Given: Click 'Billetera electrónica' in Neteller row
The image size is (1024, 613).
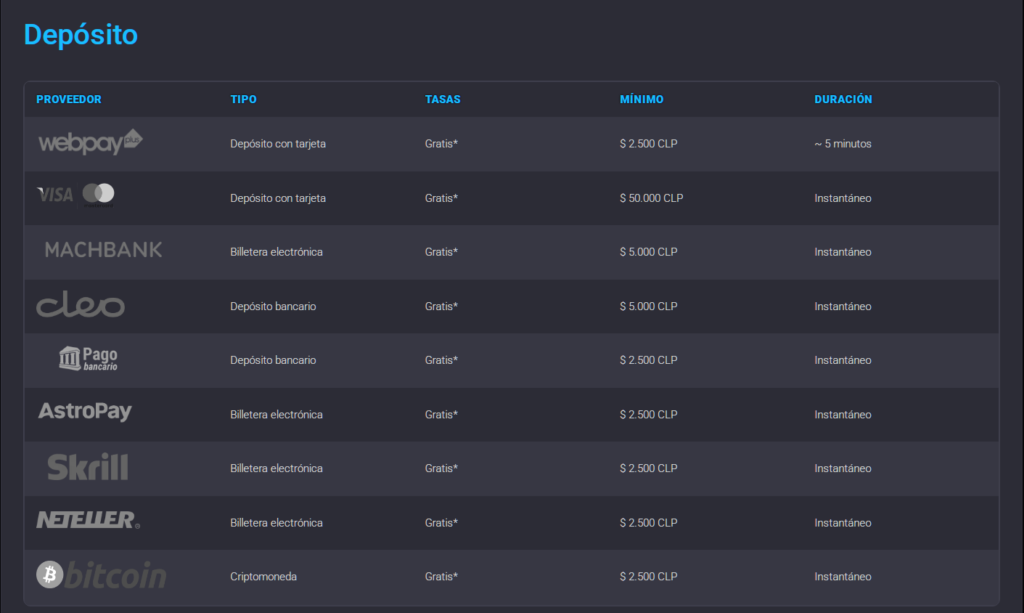Looking at the screenshot, I should click(x=276, y=522).
